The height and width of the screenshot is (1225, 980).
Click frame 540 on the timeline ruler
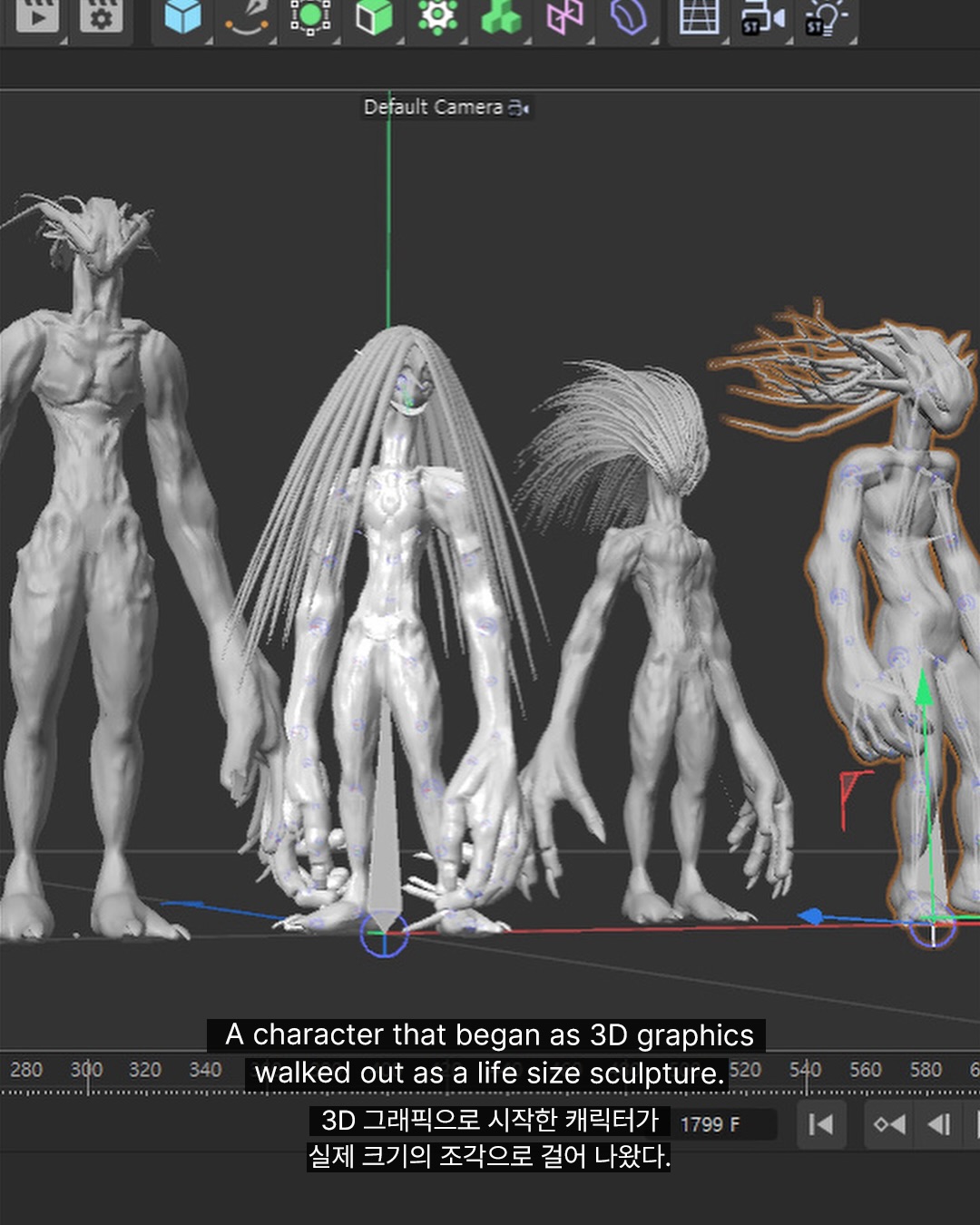point(805,1070)
